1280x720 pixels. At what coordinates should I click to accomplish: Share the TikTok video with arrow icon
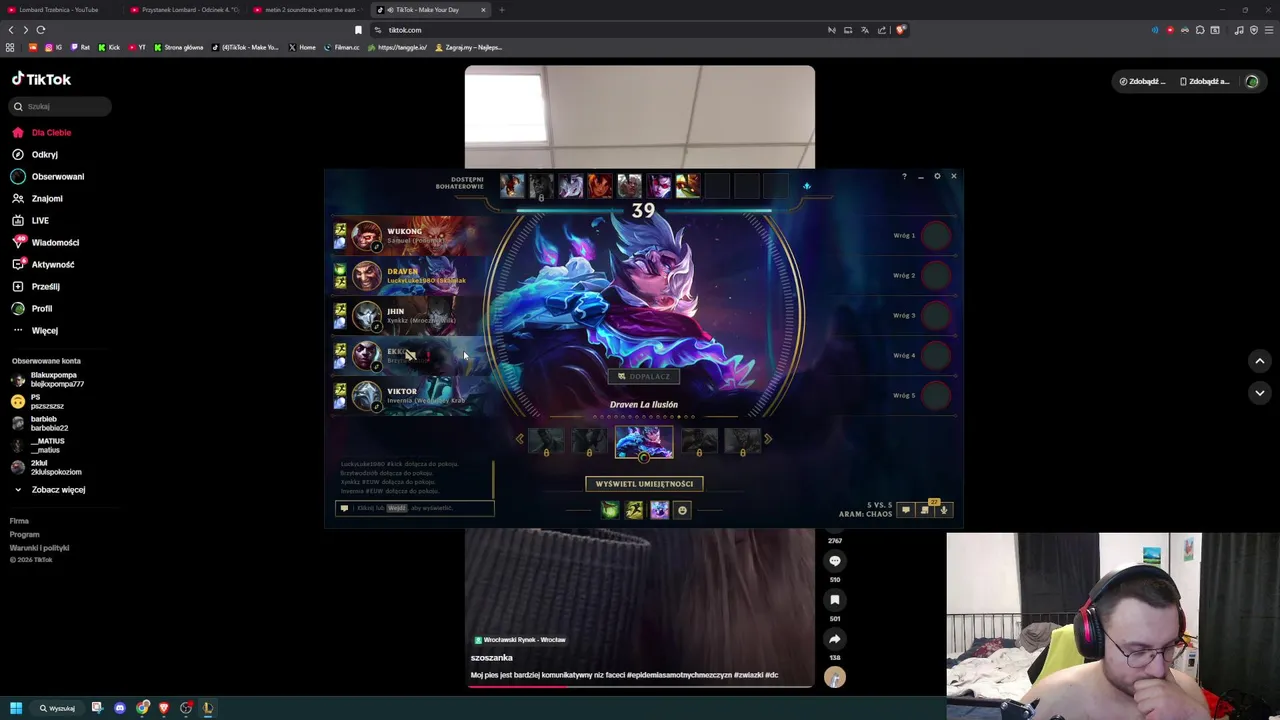pyautogui.click(x=834, y=639)
